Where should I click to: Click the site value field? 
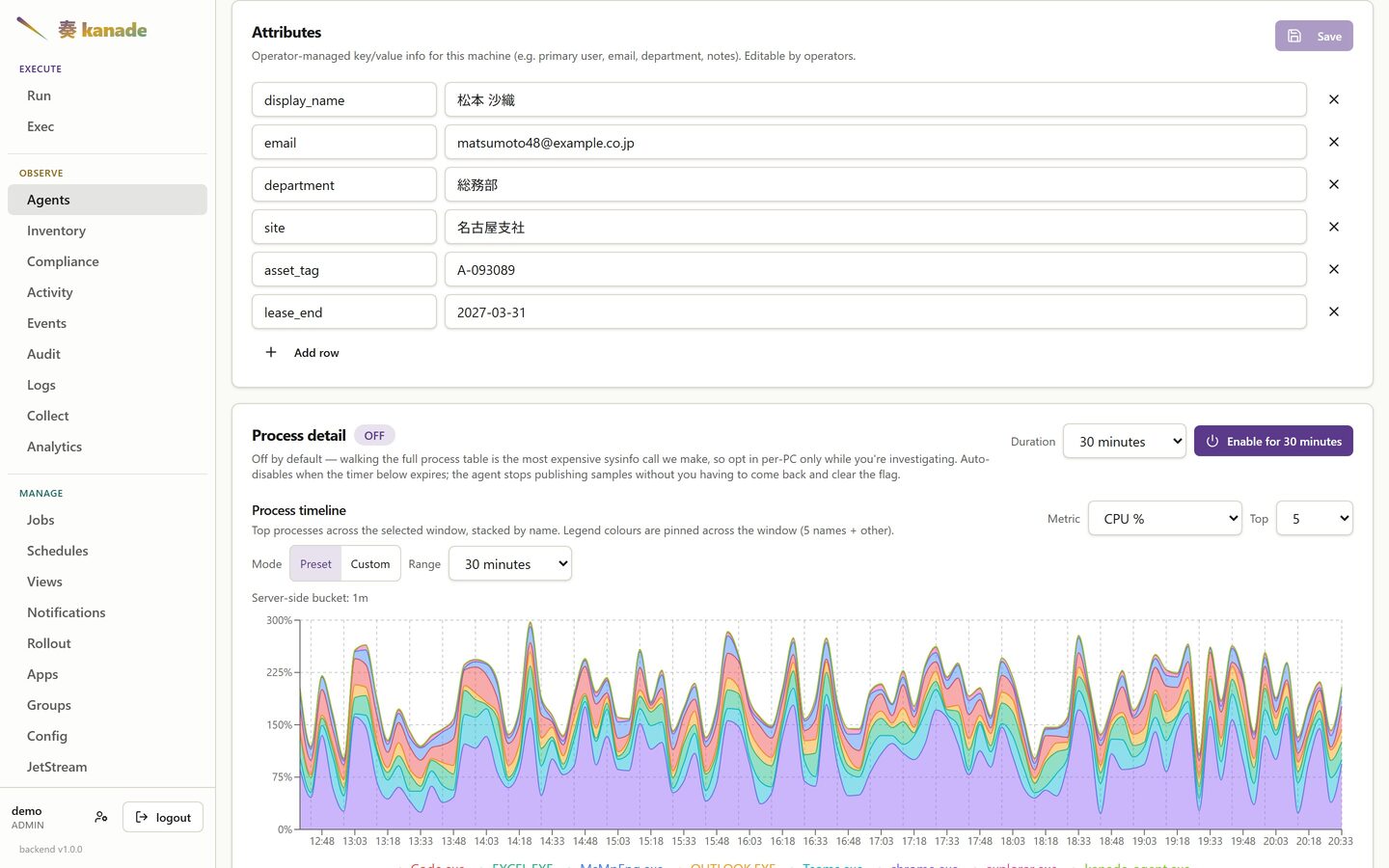point(875,227)
